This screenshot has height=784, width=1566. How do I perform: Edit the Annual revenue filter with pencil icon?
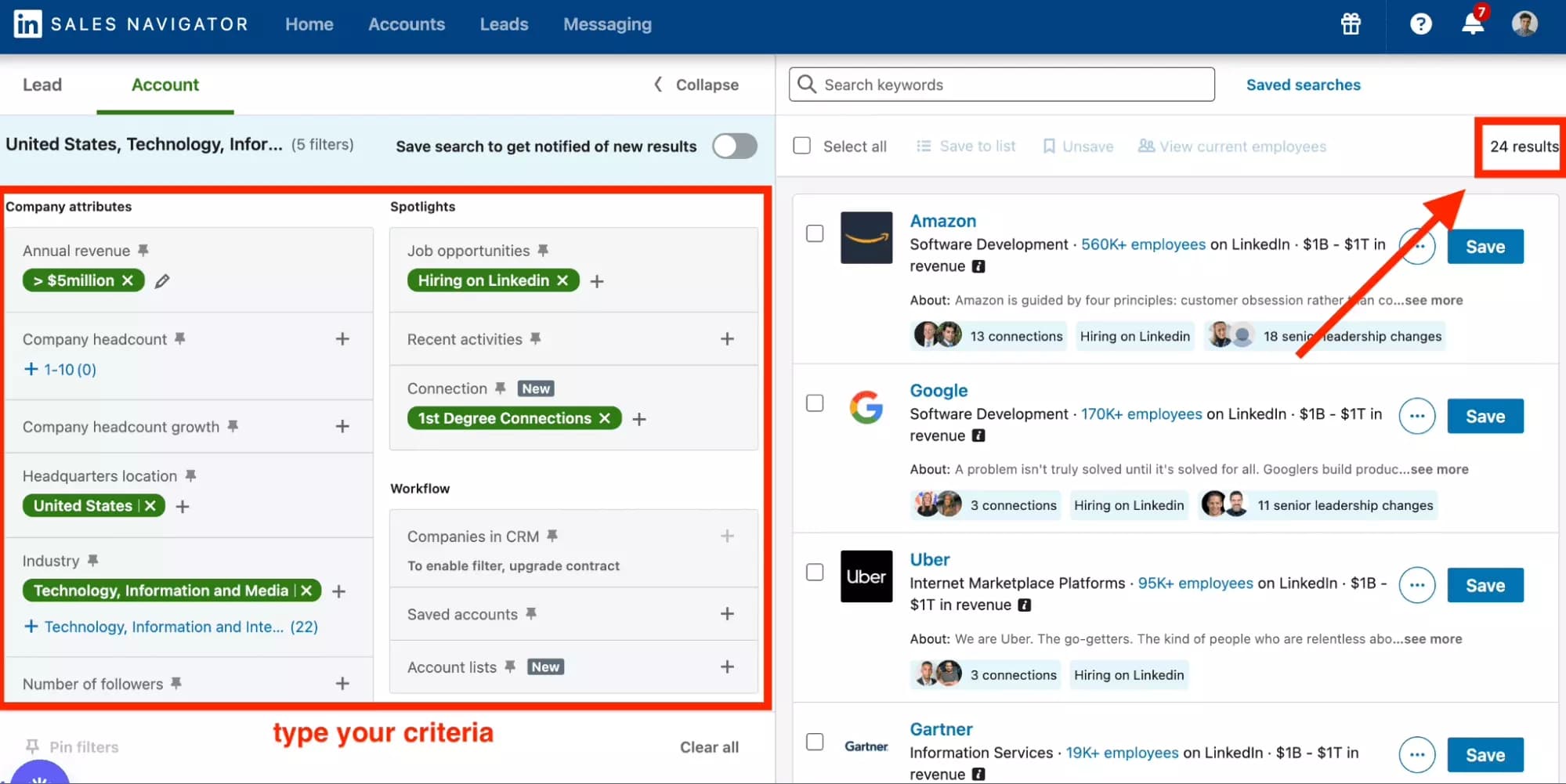(x=162, y=280)
